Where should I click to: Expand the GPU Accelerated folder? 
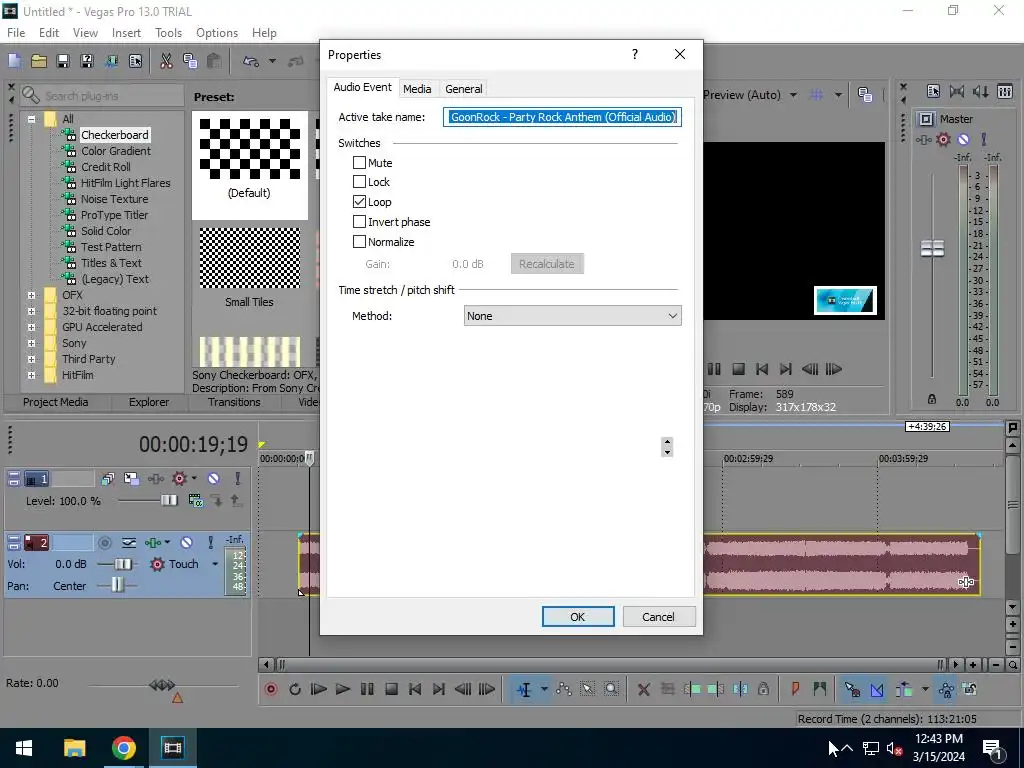coord(31,327)
